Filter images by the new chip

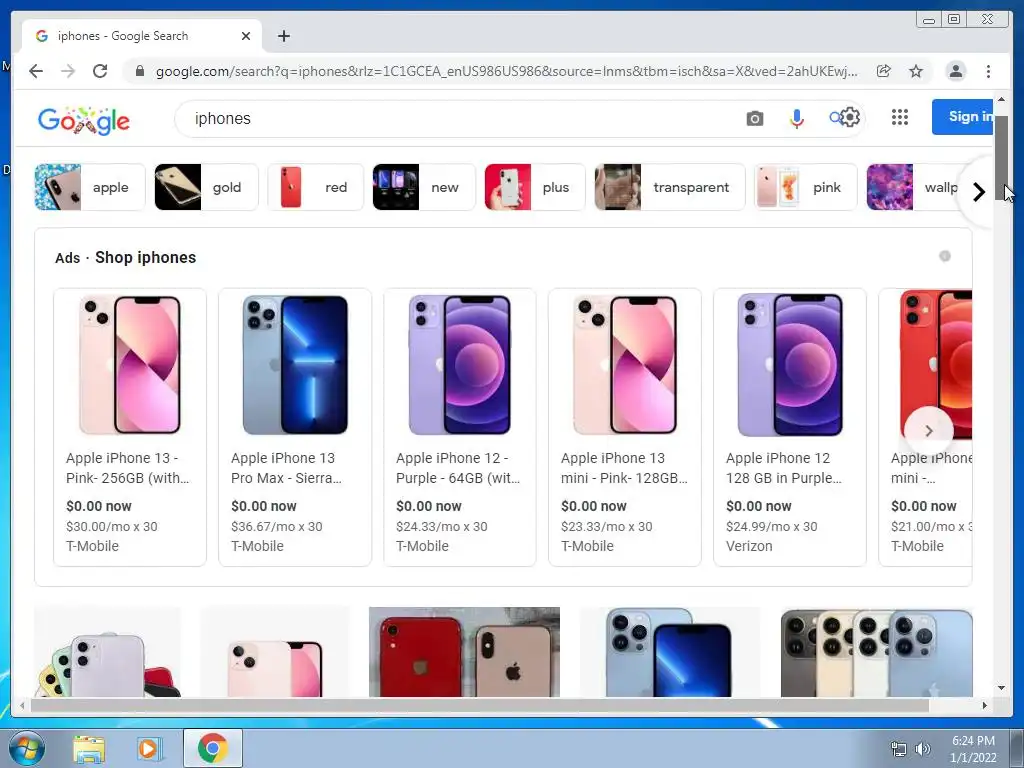coord(424,187)
